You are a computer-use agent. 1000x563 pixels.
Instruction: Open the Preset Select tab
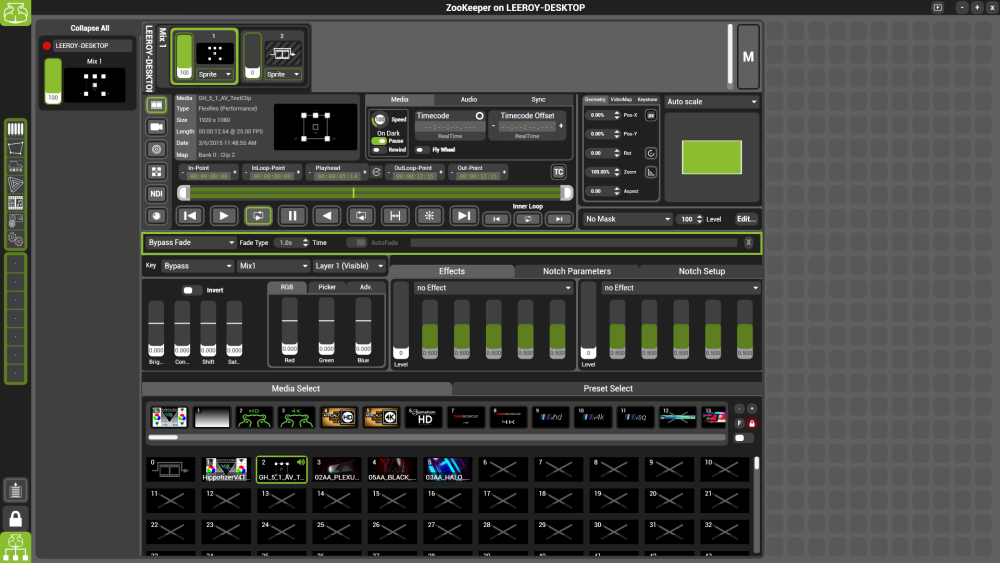607,388
